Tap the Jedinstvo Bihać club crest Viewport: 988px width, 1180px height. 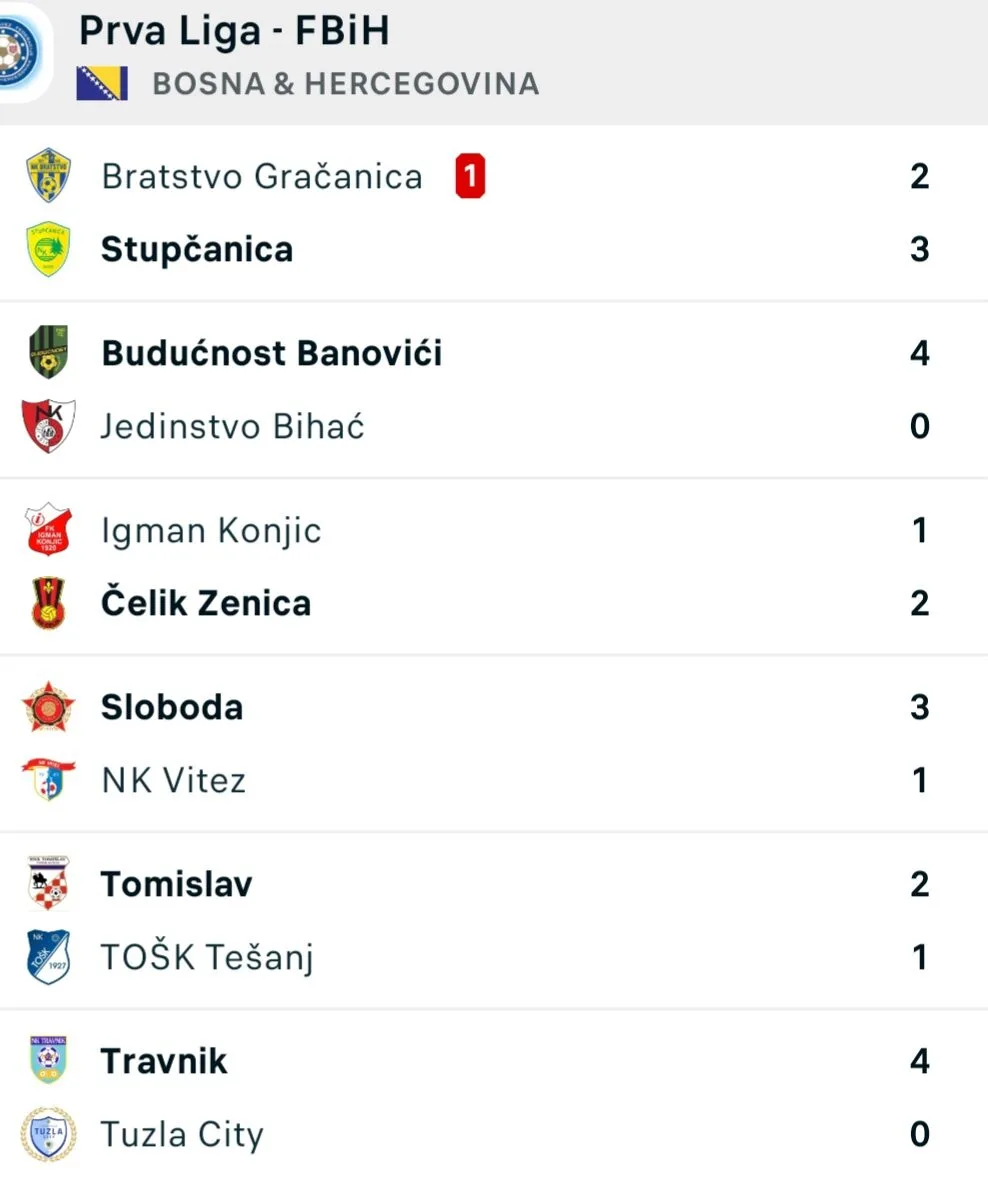[x=48, y=426]
